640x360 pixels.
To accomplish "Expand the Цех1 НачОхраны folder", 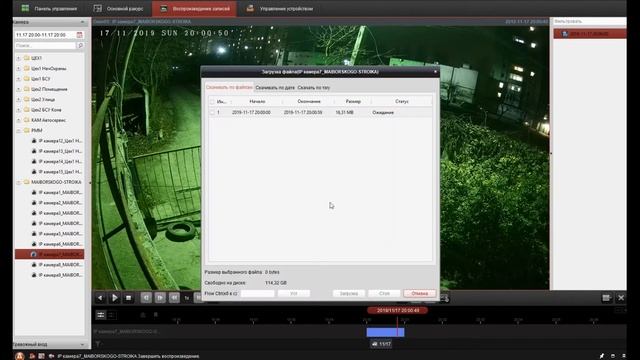I will coord(18,69).
